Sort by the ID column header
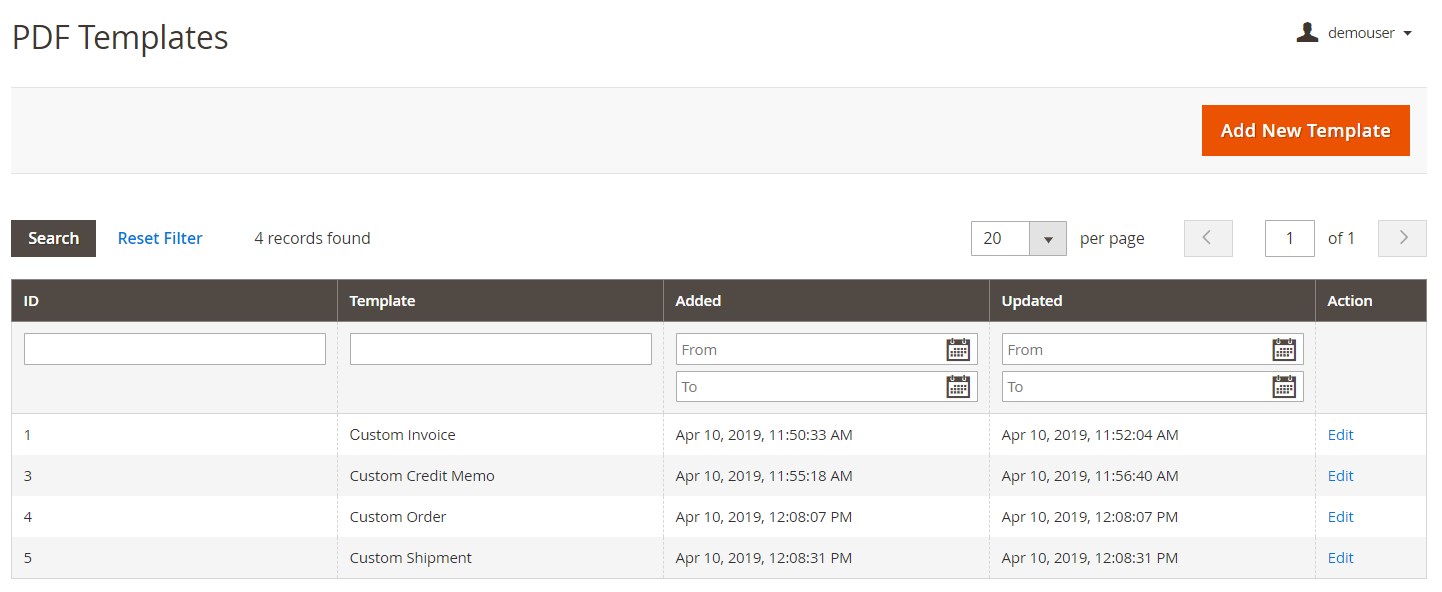 tap(31, 300)
